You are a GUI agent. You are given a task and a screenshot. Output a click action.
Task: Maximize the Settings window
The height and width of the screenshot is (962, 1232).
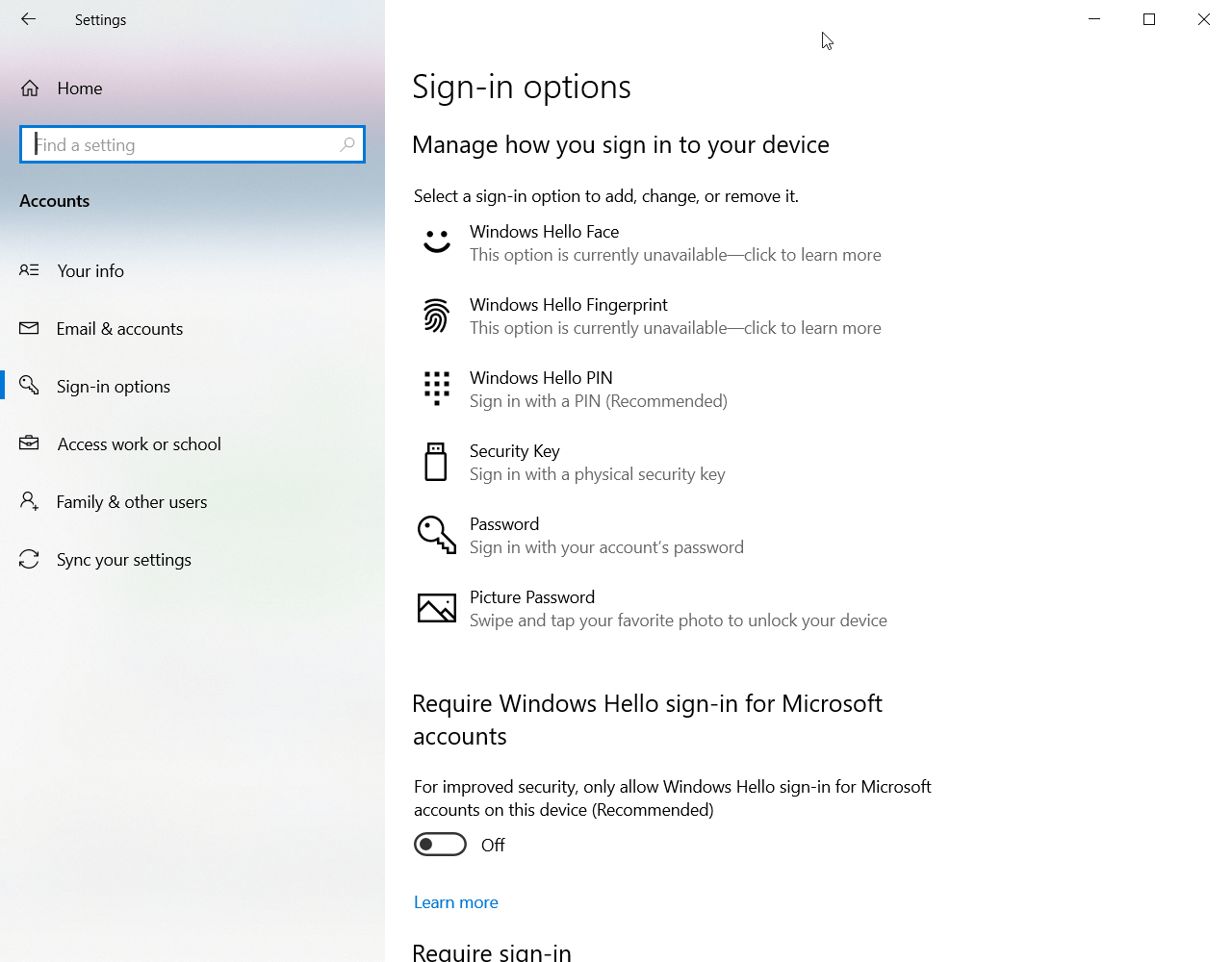1149,19
